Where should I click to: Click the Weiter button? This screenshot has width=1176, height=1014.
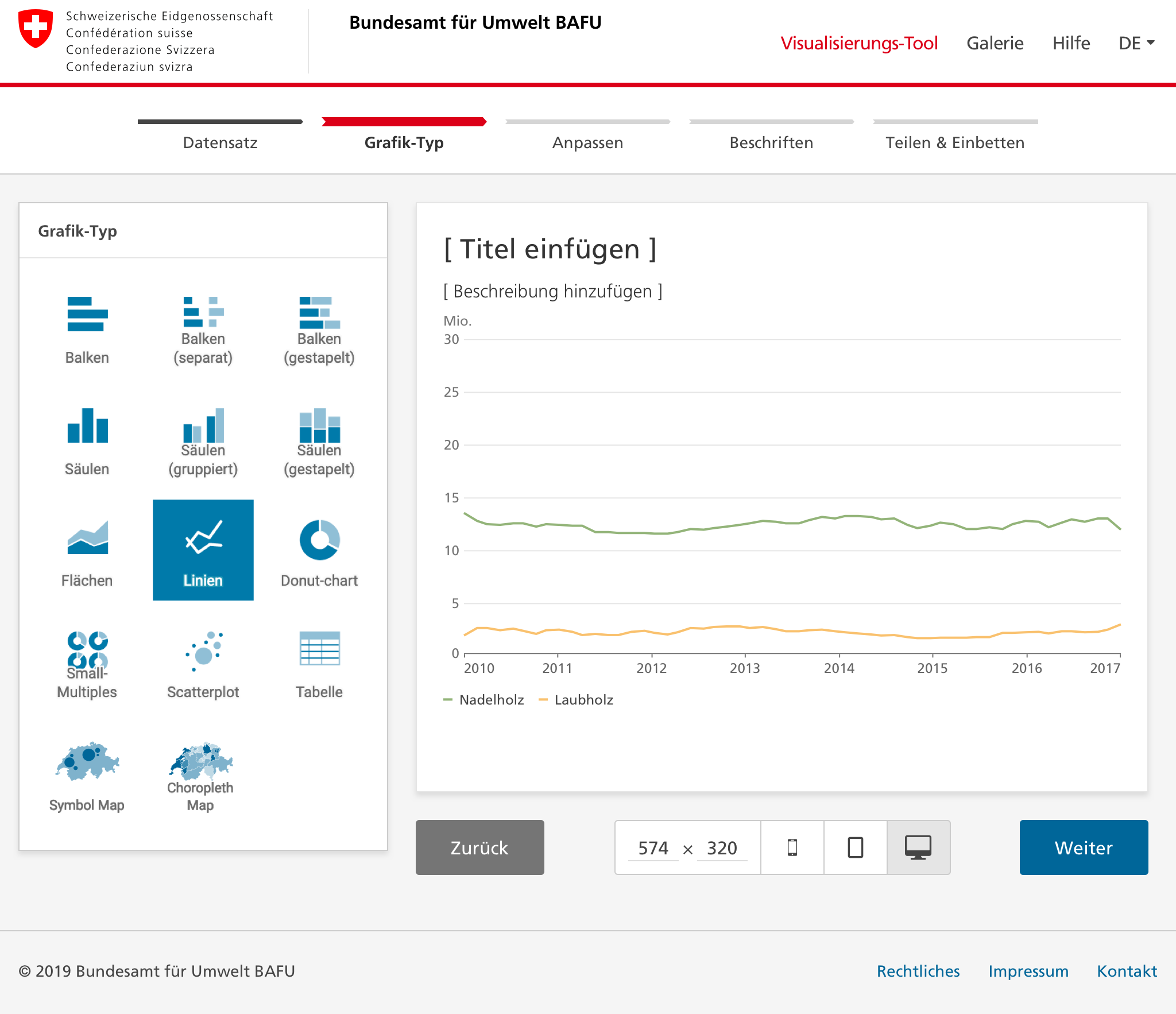(x=1084, y=847)
